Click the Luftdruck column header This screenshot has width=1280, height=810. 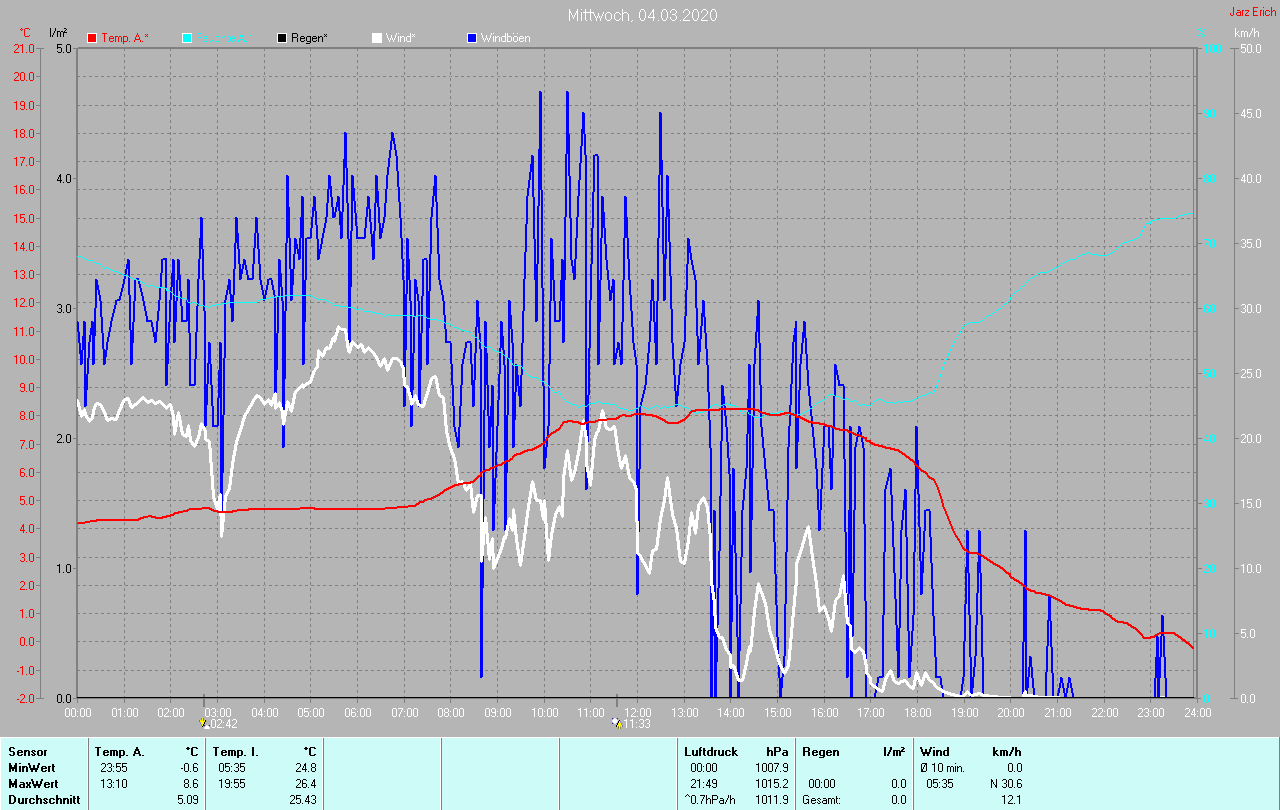[711, 751]
